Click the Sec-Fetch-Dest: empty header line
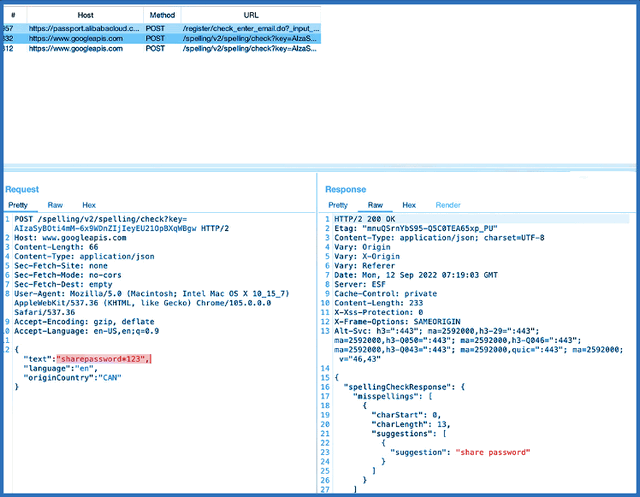The width and height of the screenshot is (640, 497). [x=63, y=284]
